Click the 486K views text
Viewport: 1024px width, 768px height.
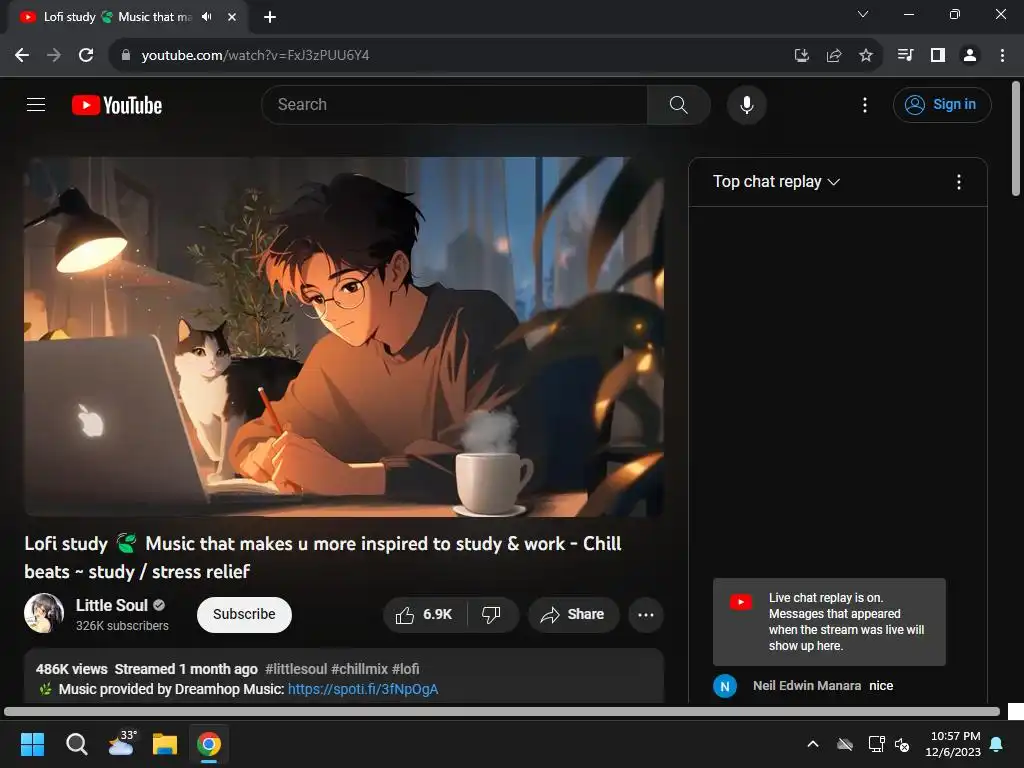(x=71, y=669)
